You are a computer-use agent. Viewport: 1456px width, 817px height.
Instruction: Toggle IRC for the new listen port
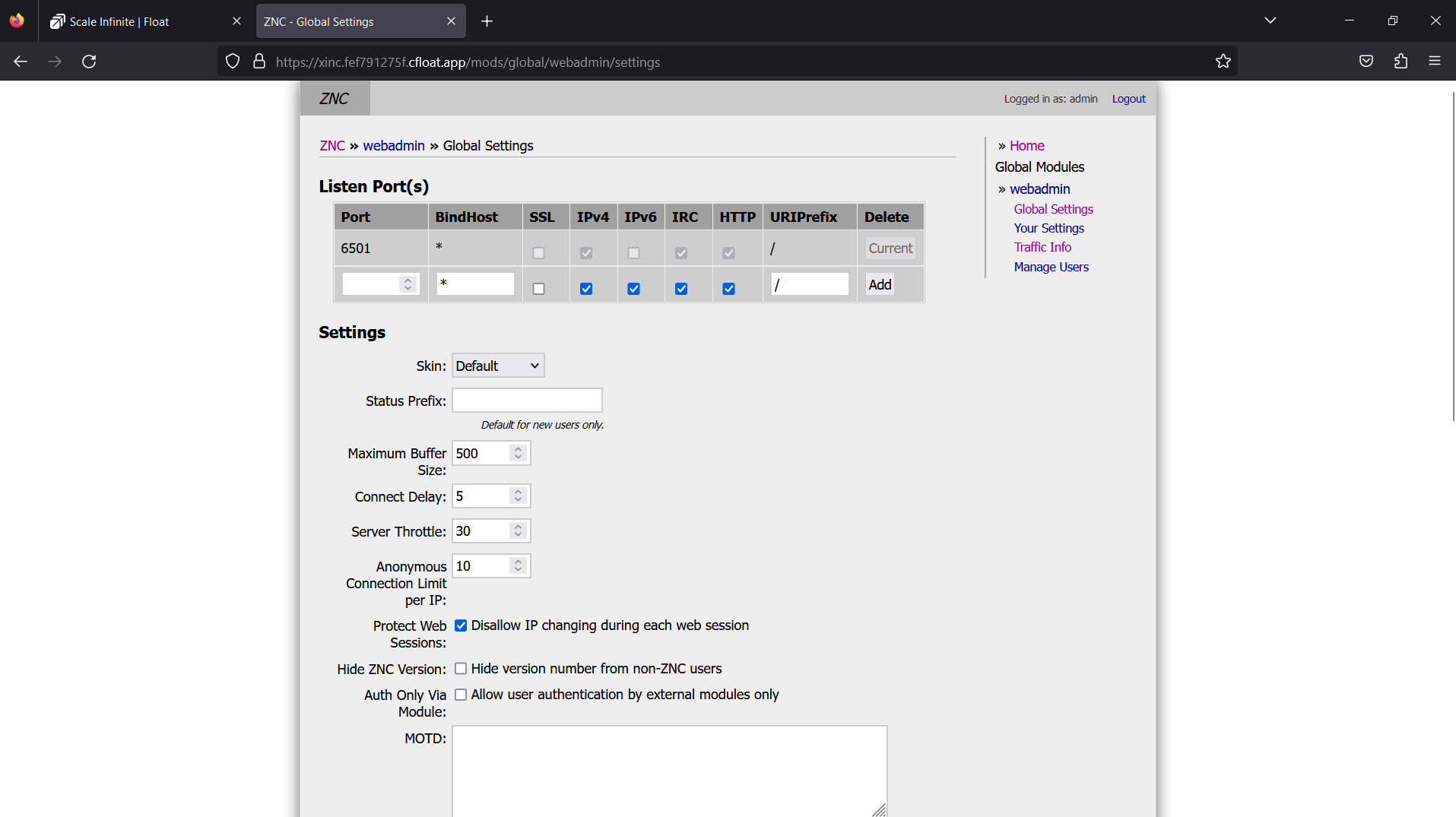(x=681, y=289)
